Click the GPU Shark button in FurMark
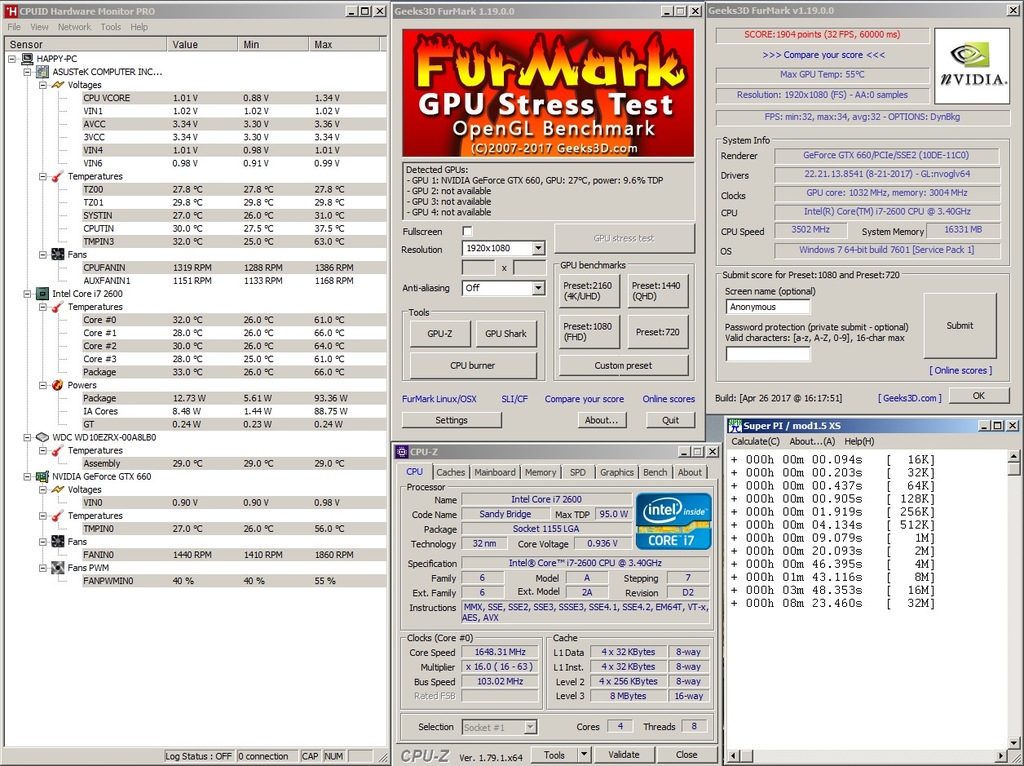 point(505,334)
